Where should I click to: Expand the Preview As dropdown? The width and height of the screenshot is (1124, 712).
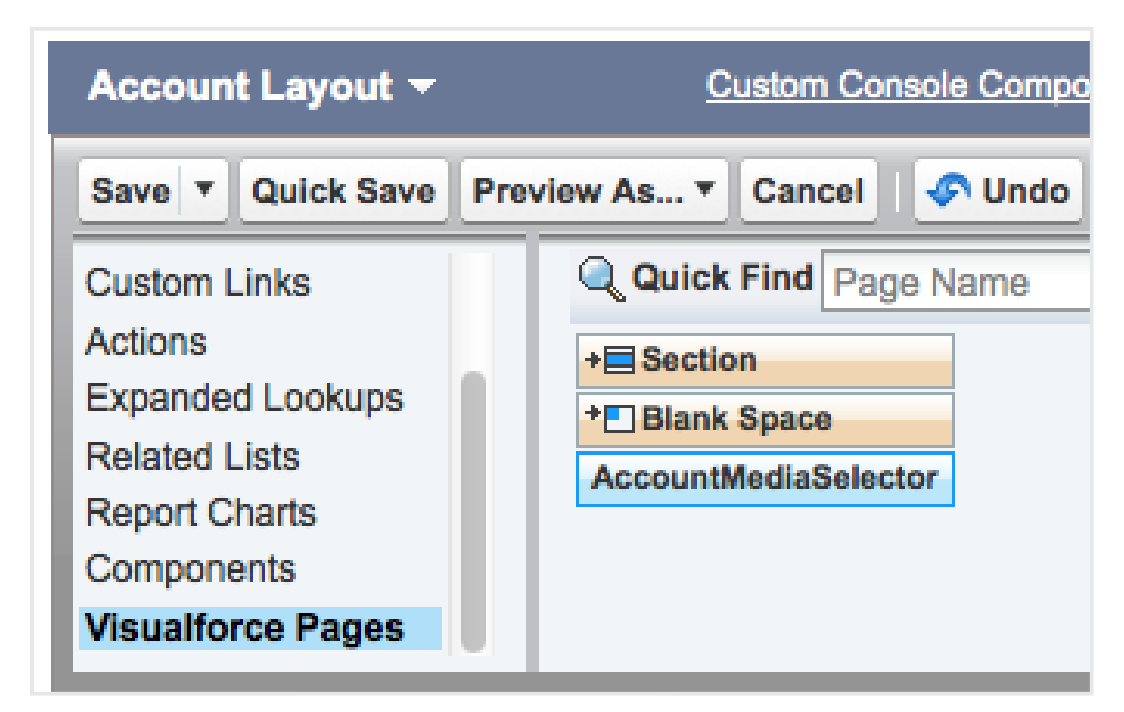[x=705, y=190]
